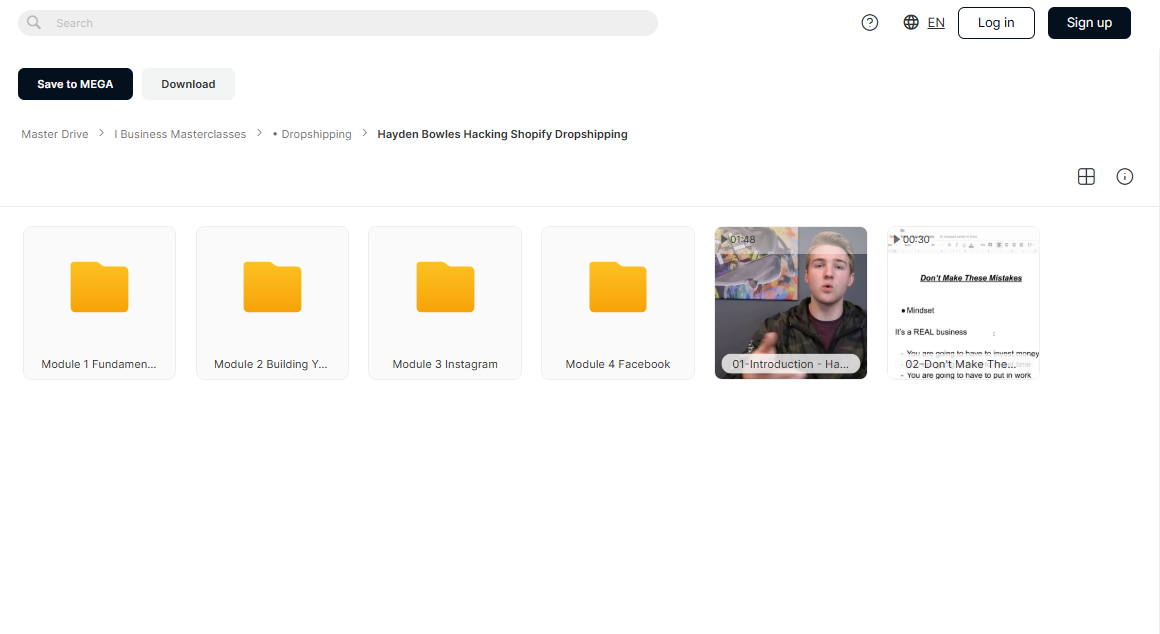Click the Log in button
The height and width of the screenshot is (634, 1160).
pos(996,23)
